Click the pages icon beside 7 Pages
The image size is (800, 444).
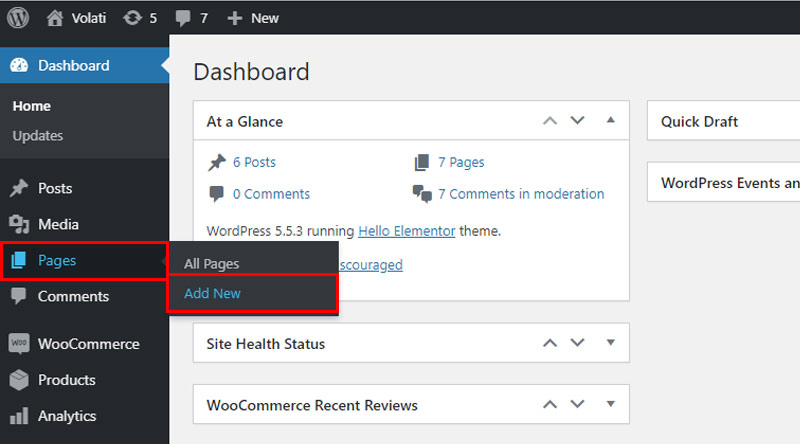coord(421,162)
